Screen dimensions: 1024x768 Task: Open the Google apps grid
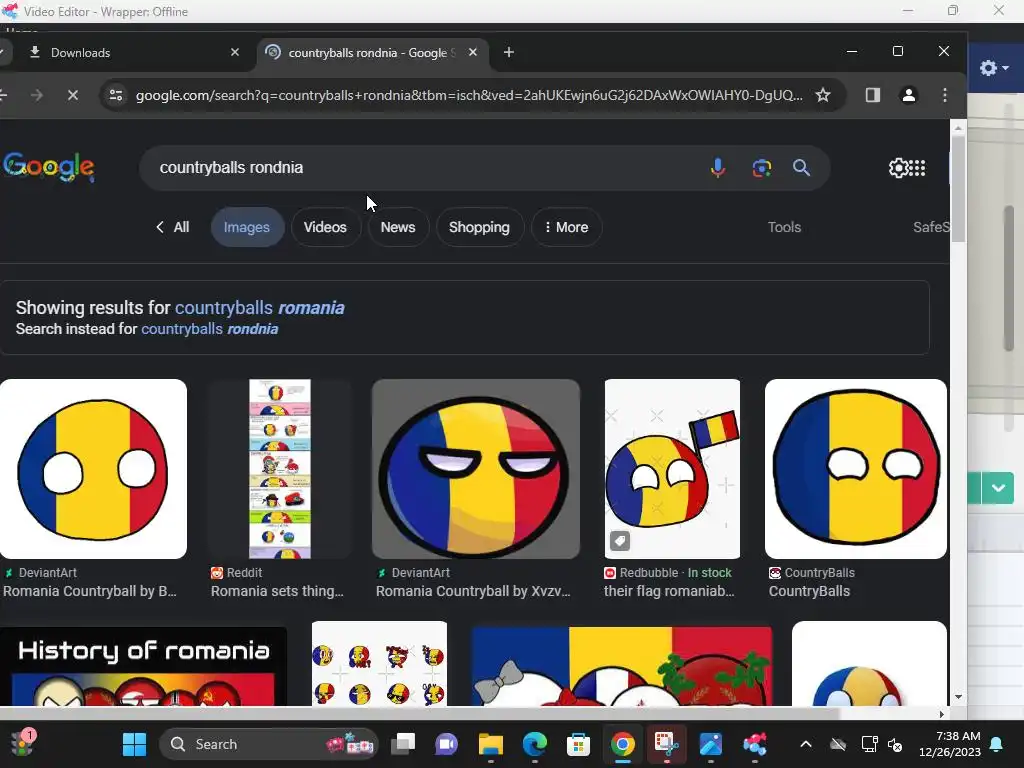click(x=918, y=168)
